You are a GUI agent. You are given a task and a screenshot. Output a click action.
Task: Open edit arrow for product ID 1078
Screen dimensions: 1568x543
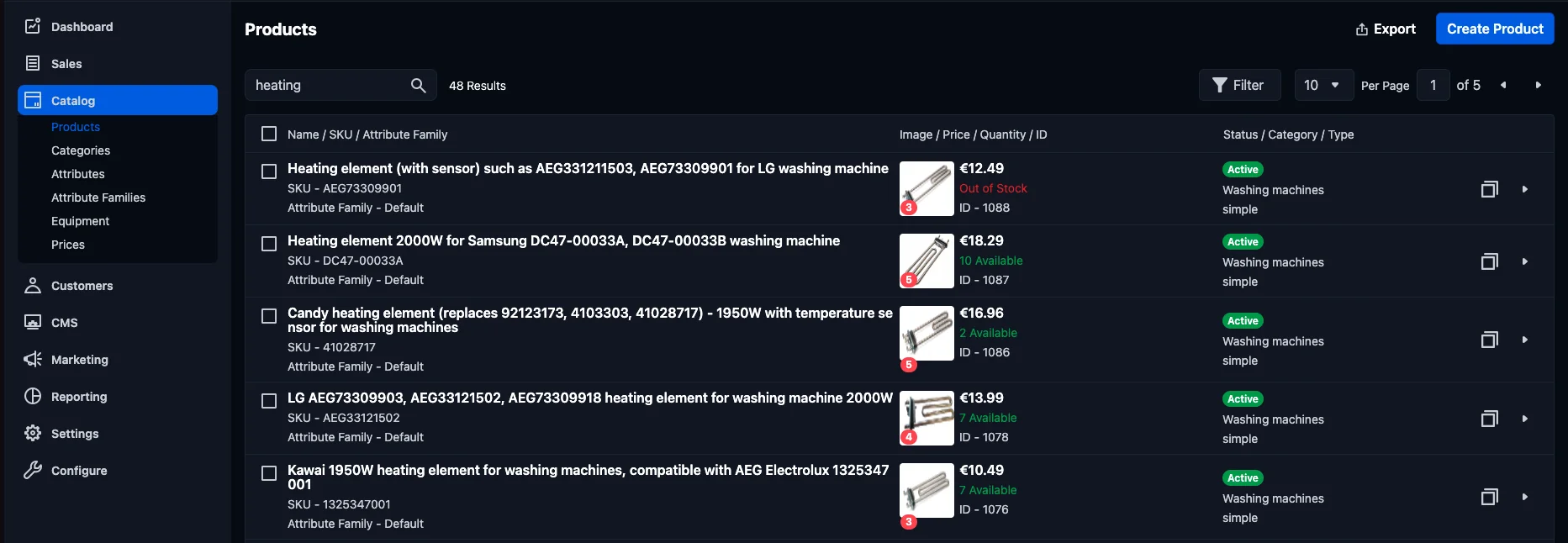pyautogui.click(x=1524, y=419)
